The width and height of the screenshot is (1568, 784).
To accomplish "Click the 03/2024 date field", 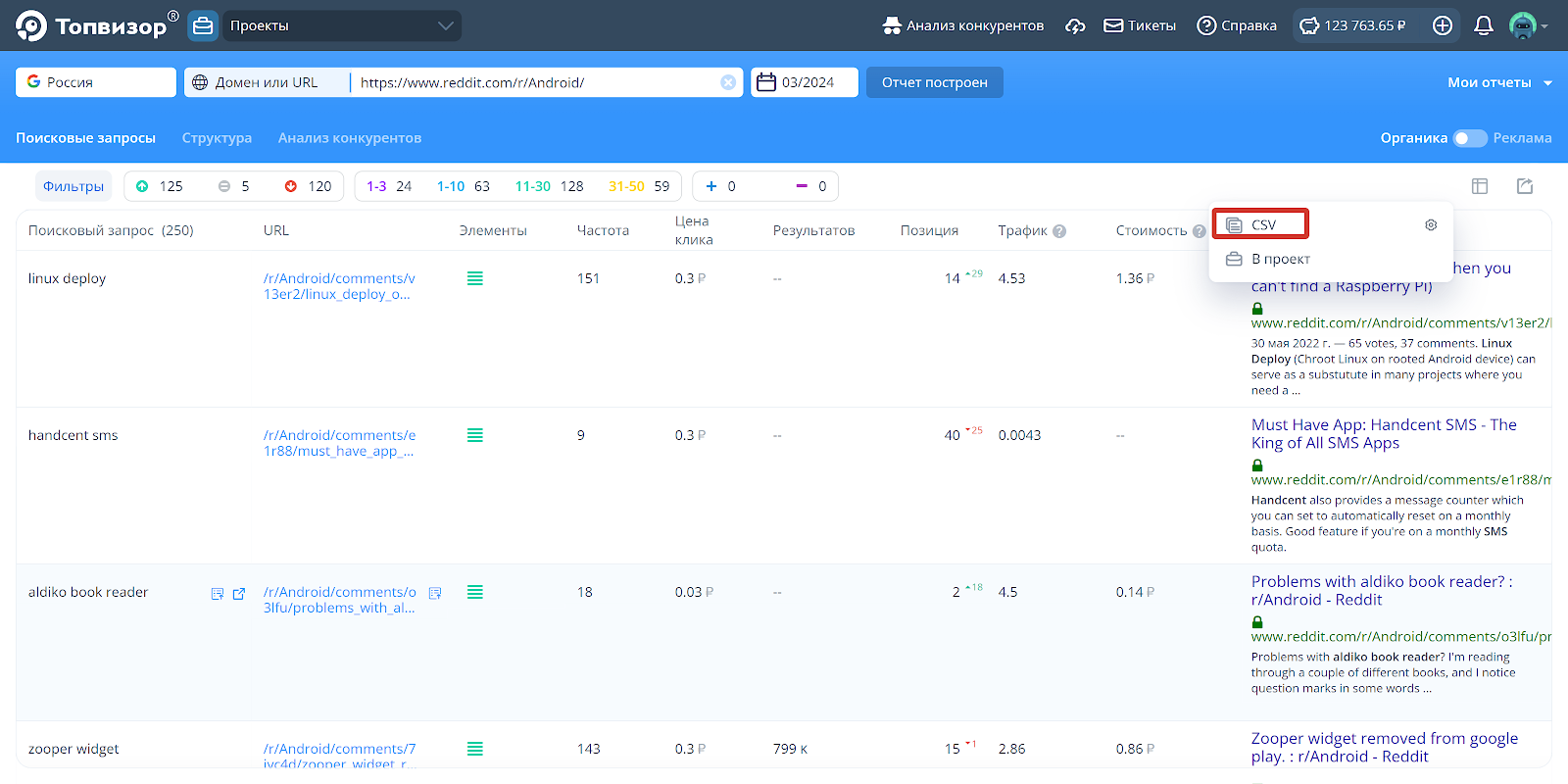I will tap(805, 82).
